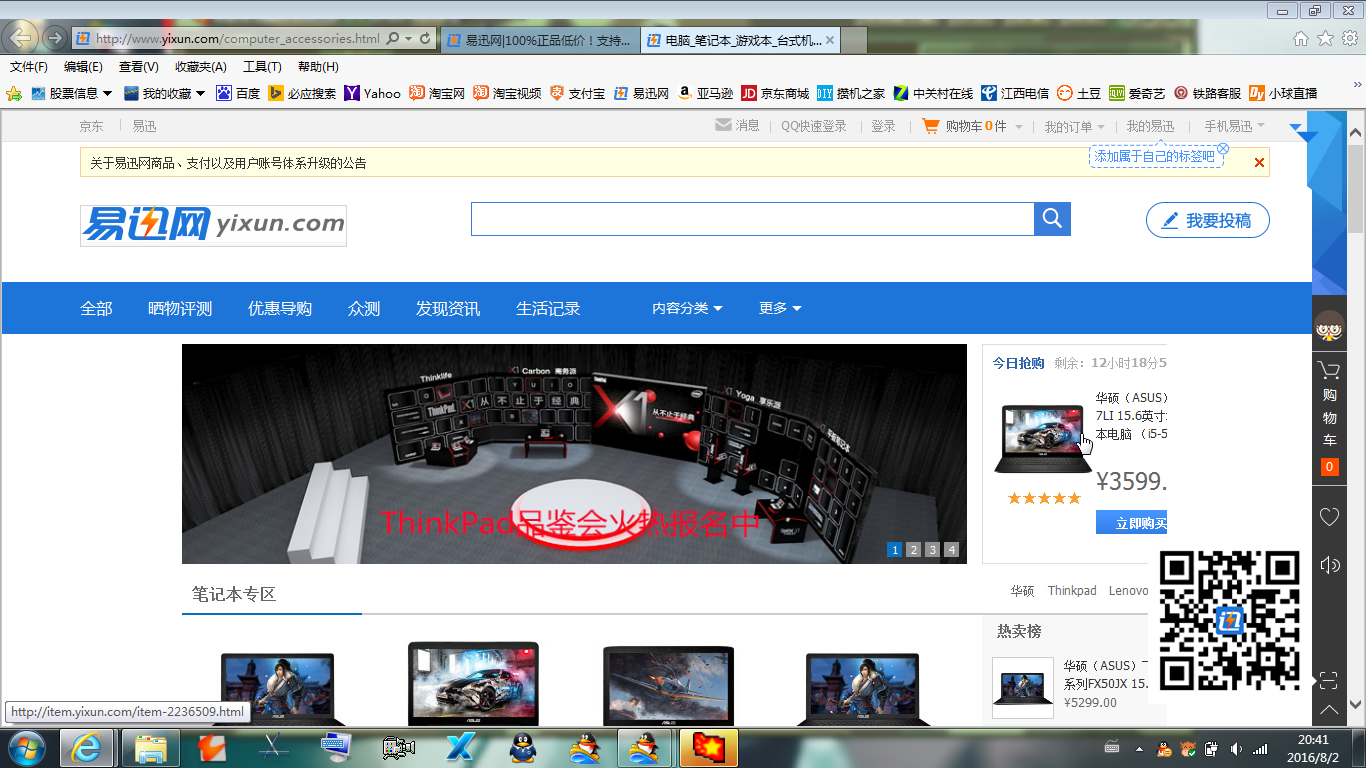This screenshot has width=1366, height=768.
Task: Click the browser Forward arrow button
Action: 55,39
